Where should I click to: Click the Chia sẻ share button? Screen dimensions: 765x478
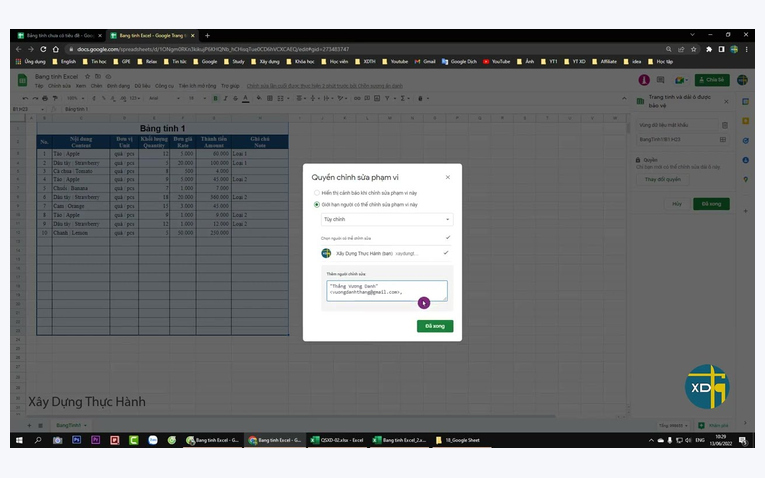[x=712, y=80]
